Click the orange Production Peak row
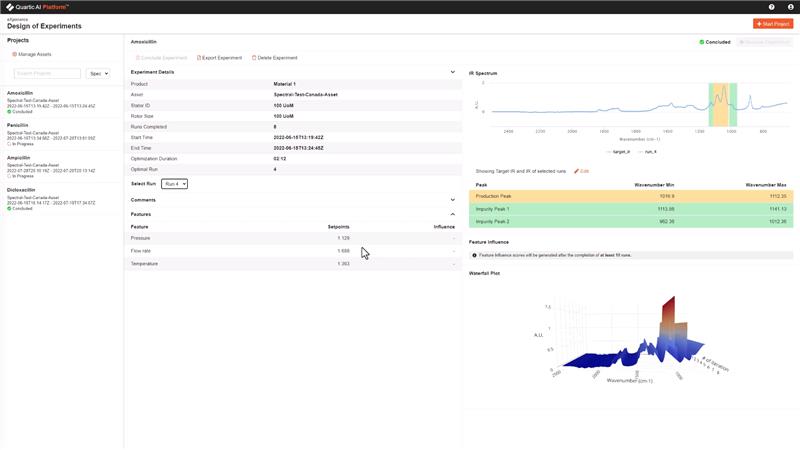 631,196
